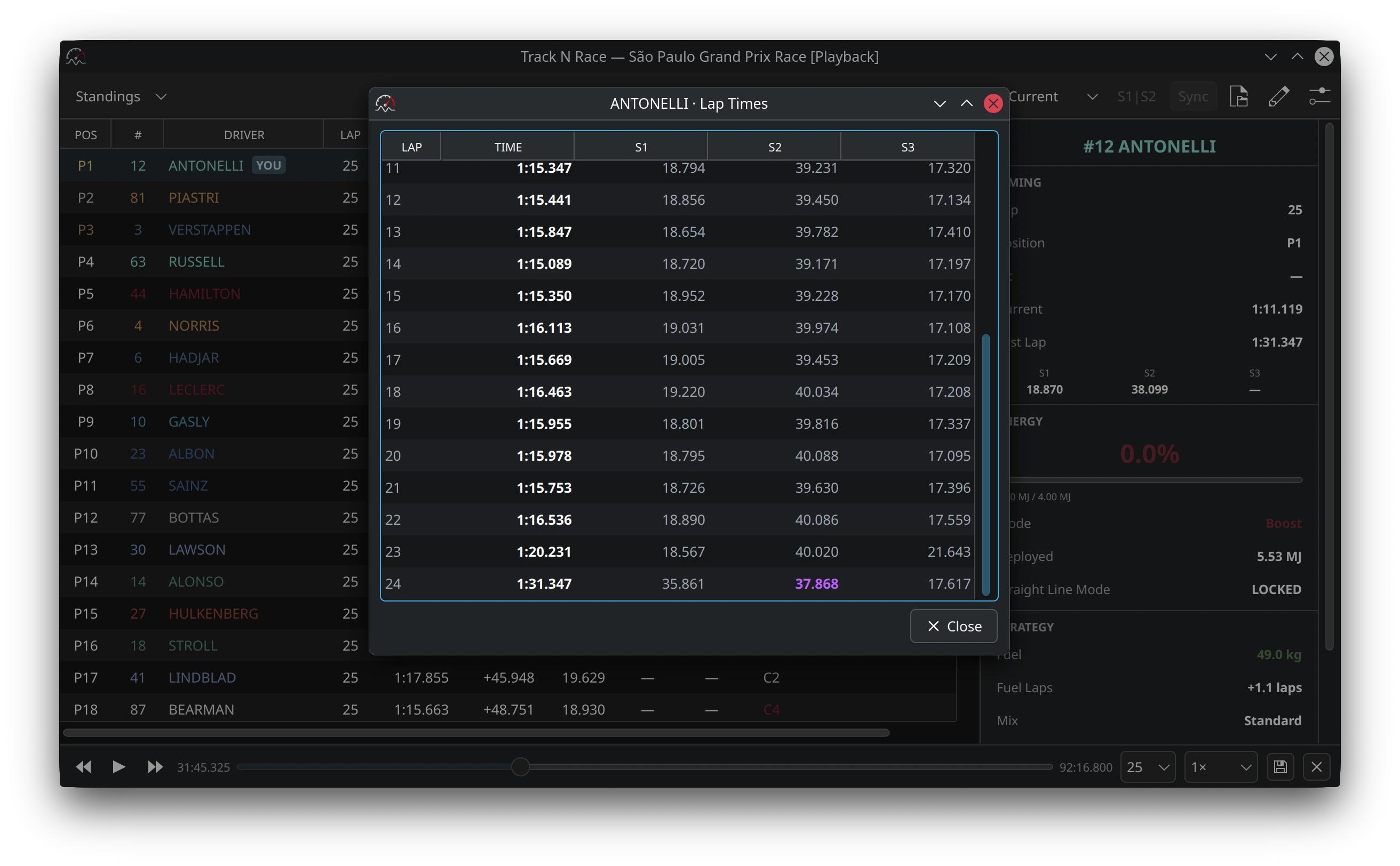
Task: Click the #12 ANTONELLI panel heading
Action: pos(1149,147)
